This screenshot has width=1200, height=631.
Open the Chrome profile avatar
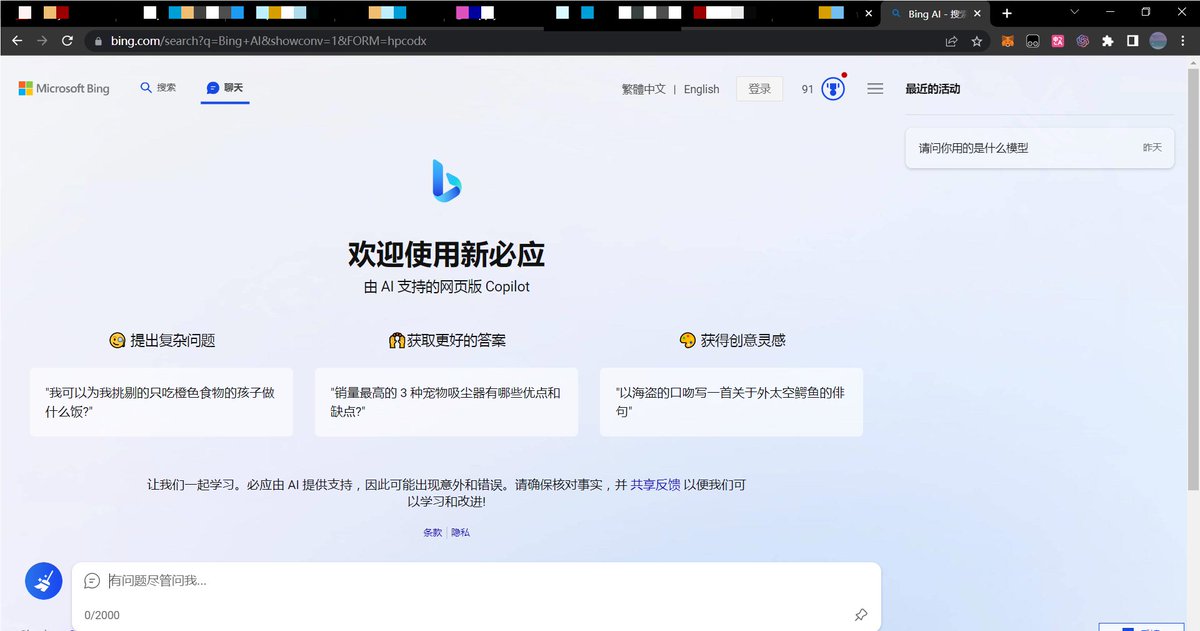coord(1158,41)
